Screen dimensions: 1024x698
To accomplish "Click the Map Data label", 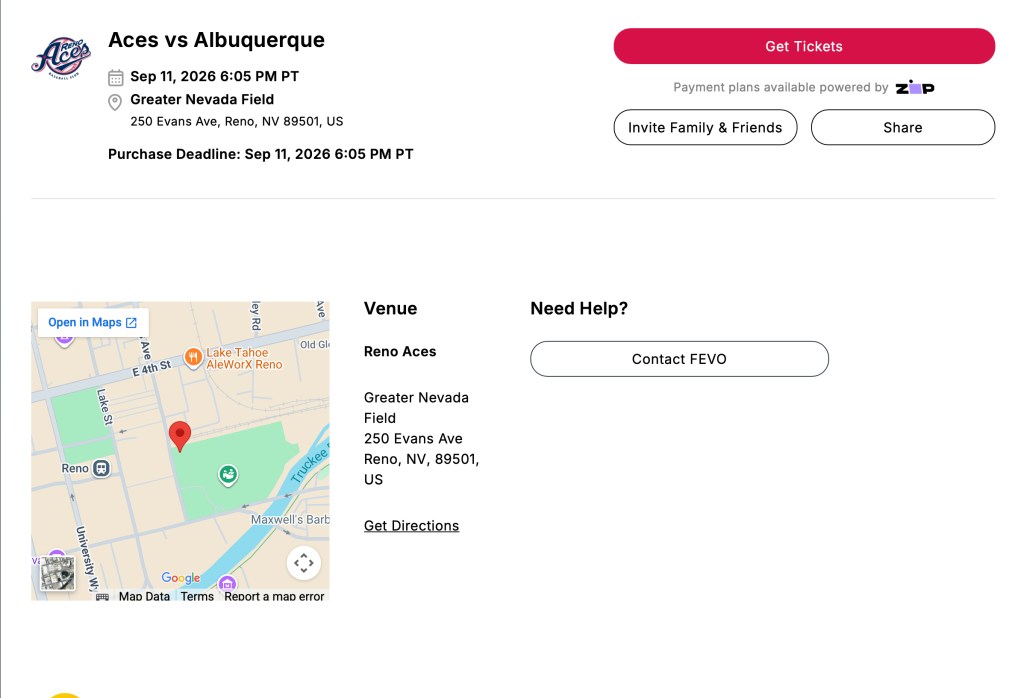I will click(x=144, y=596).
